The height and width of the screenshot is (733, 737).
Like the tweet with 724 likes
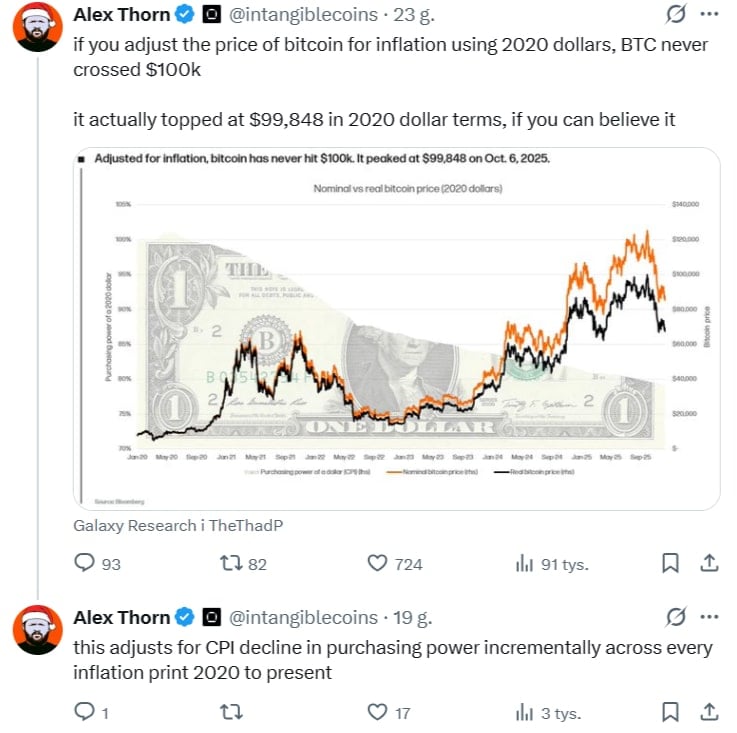tap(377, 564)
